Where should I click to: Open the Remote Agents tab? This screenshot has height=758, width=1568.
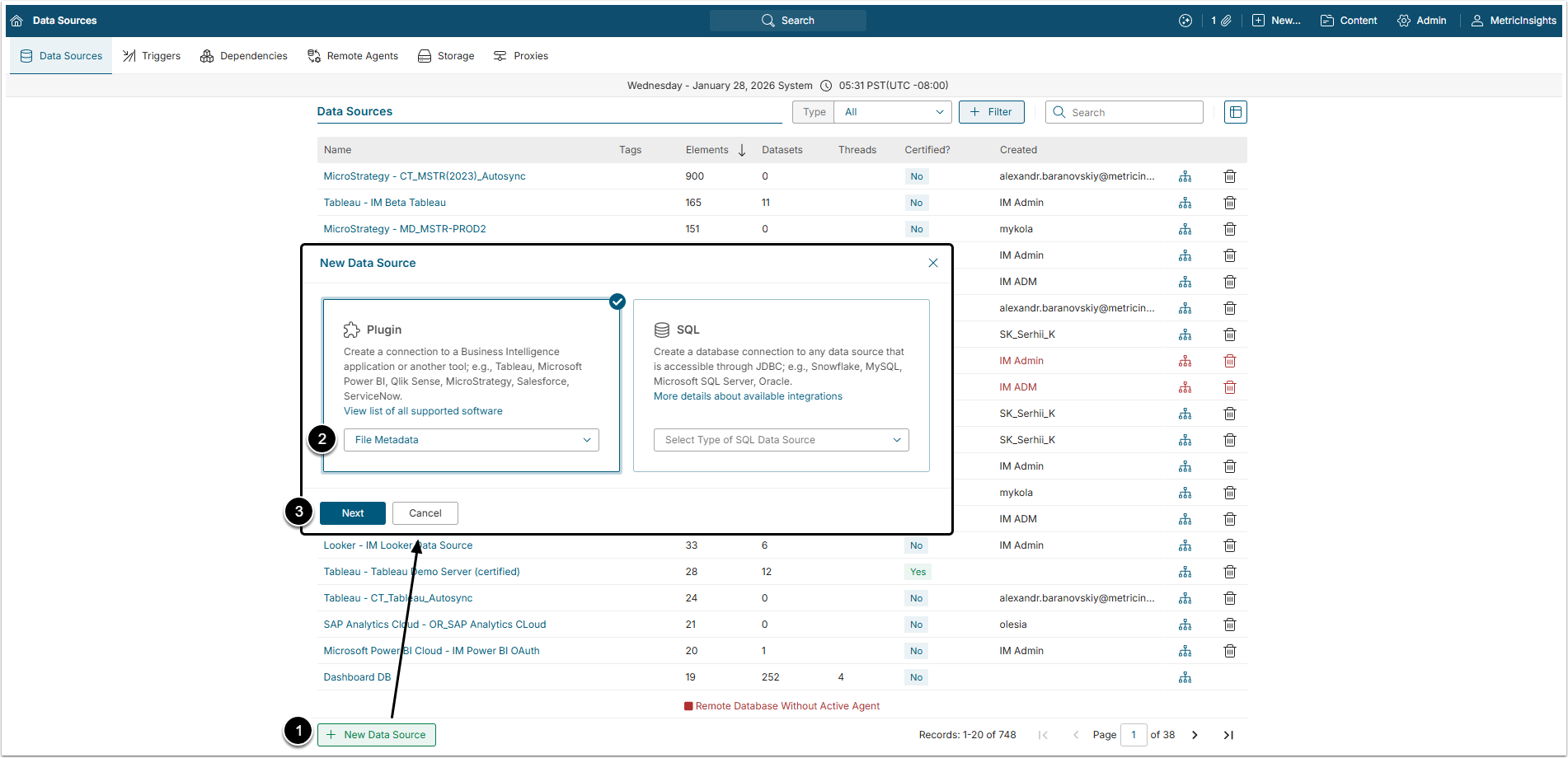pyautogui.click(x=353, y=56)
